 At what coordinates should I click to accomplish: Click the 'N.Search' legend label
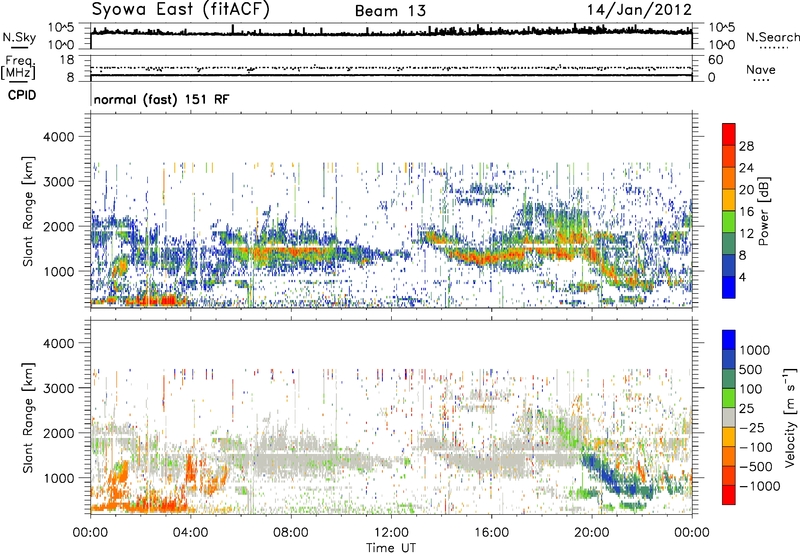click(772, 37)
